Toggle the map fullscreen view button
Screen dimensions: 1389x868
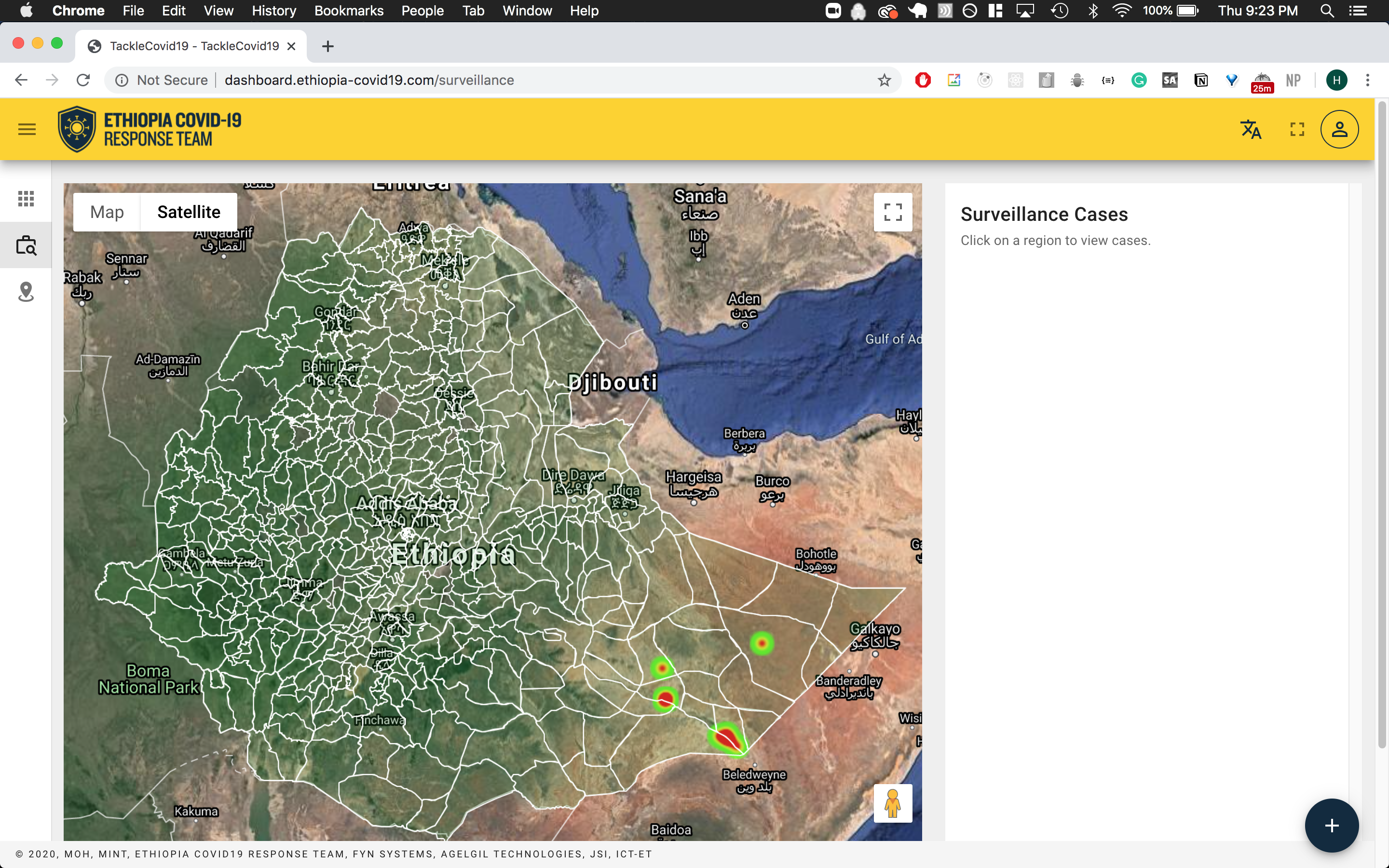pos(893,212)
